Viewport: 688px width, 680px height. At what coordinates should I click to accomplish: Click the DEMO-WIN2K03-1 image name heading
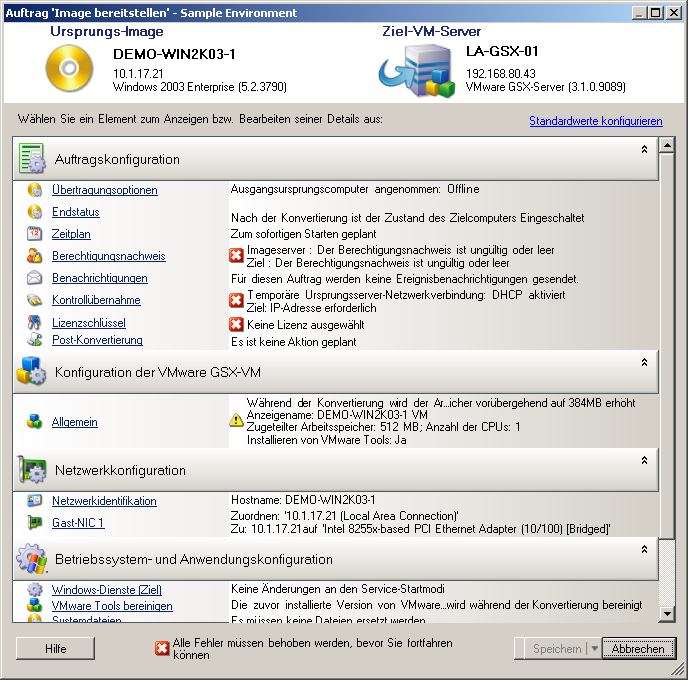pyautogui.click(x=174, y=54)
